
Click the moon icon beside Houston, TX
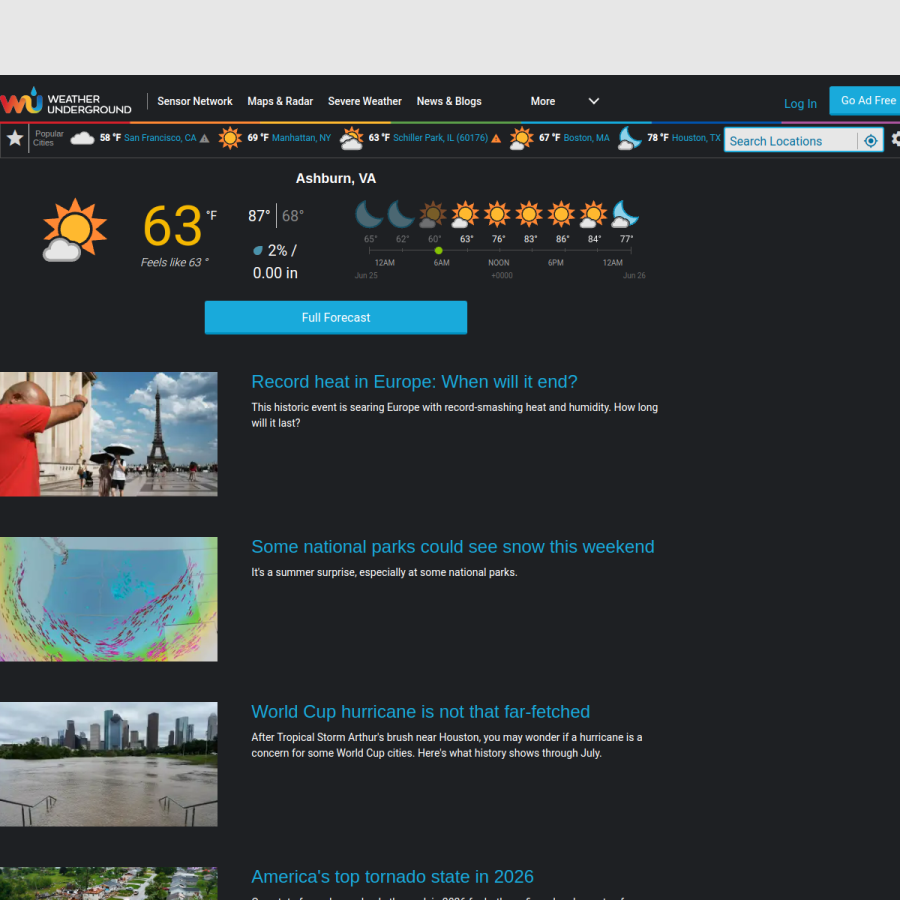point(629,138)
